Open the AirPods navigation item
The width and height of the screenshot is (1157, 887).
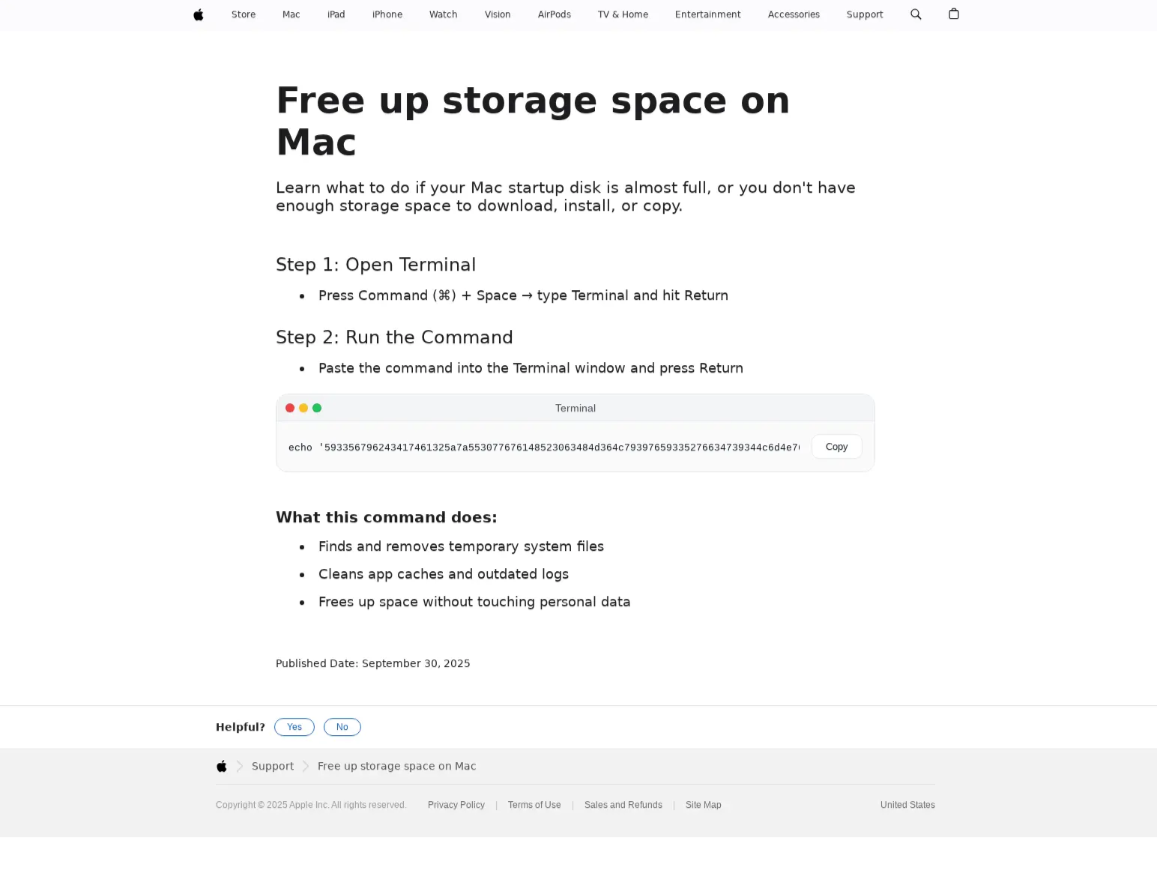pos(554,15)
